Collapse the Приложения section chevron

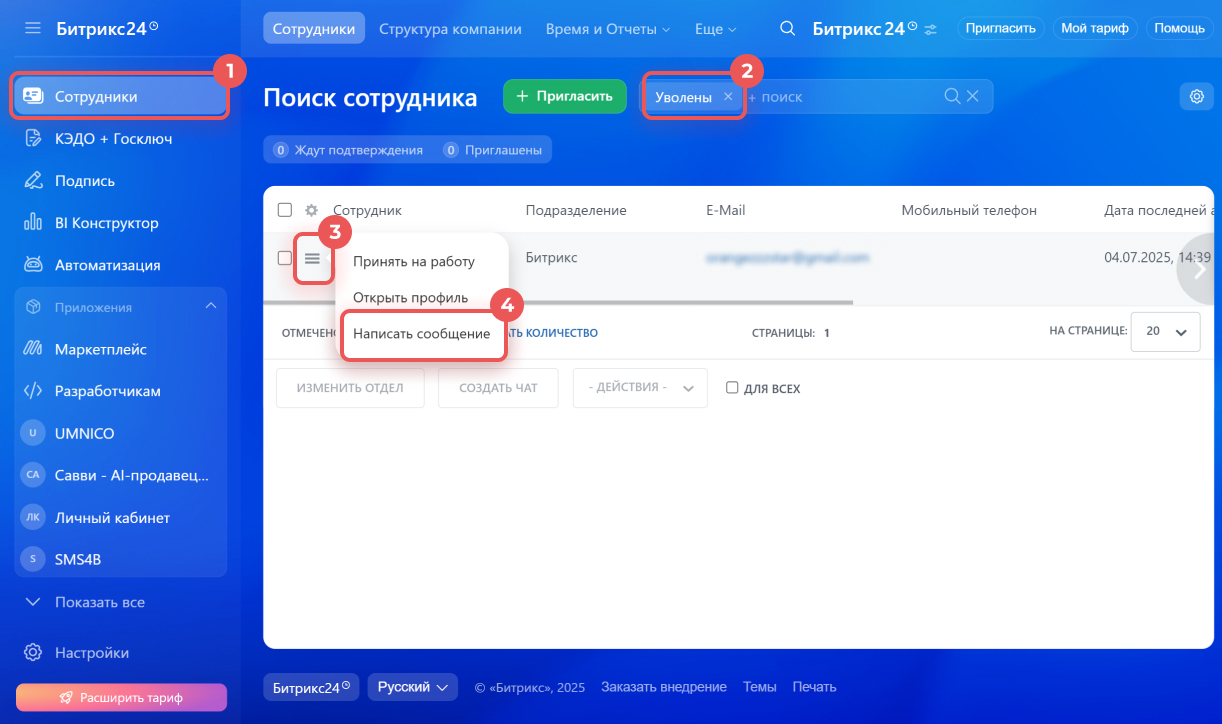(210, 306)
